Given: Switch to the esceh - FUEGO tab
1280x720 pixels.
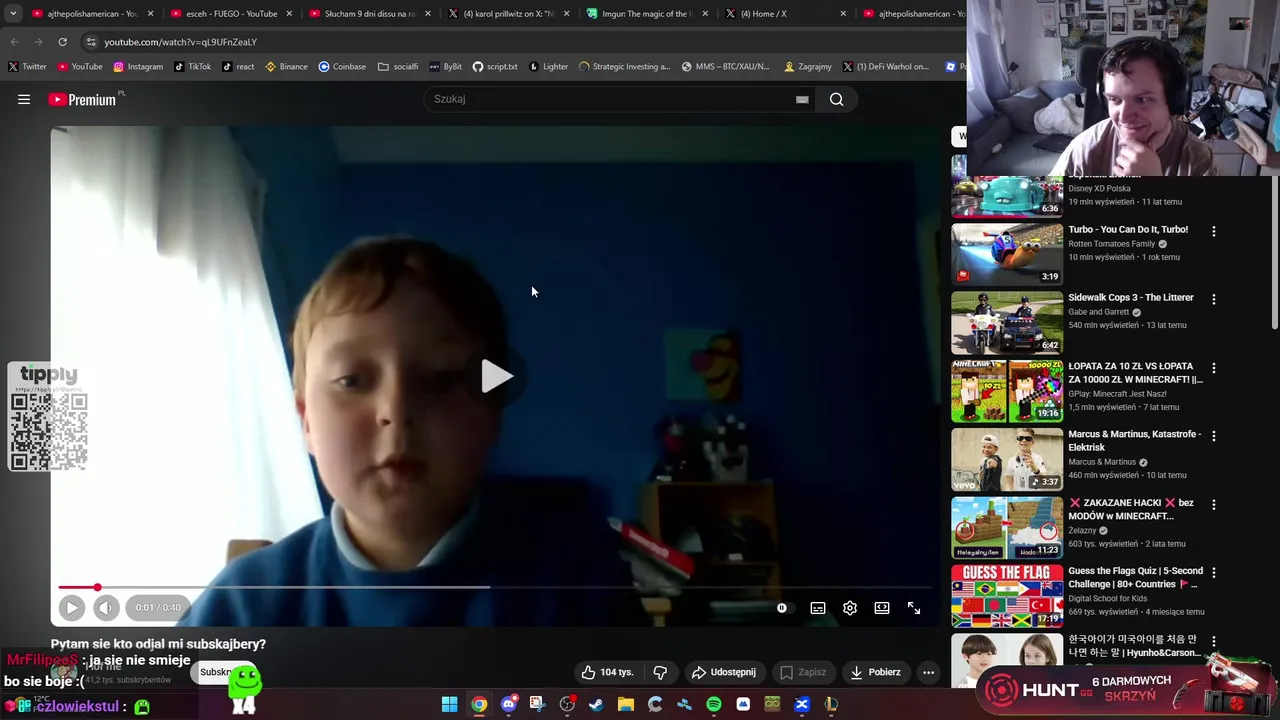Looking at the screenshot, I should pos(231,14).
